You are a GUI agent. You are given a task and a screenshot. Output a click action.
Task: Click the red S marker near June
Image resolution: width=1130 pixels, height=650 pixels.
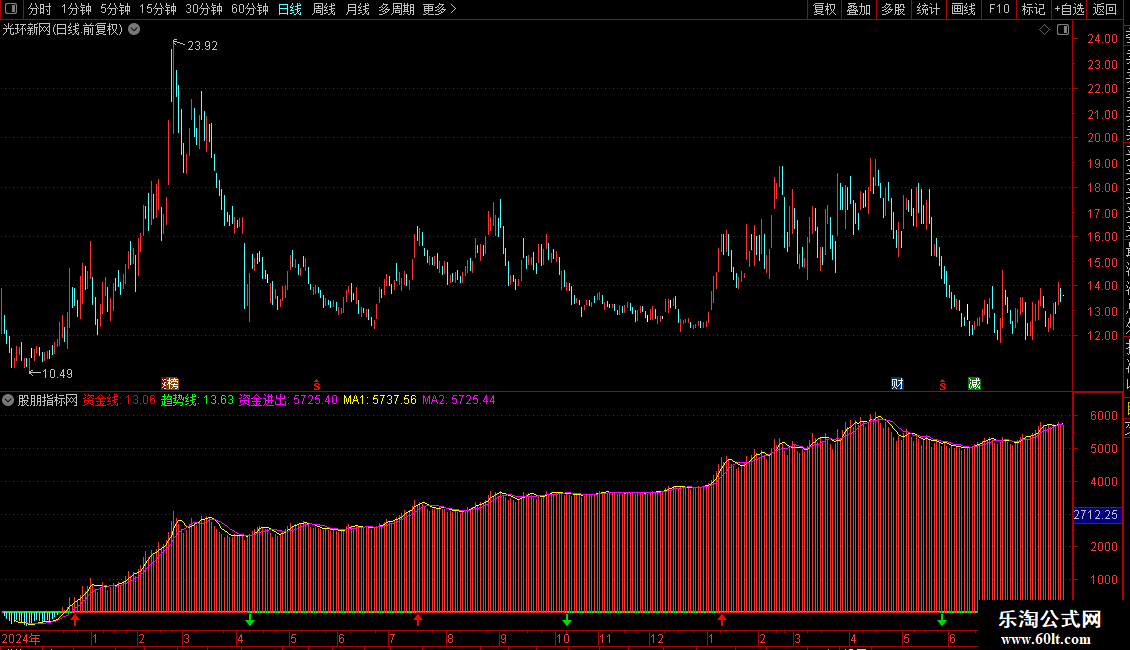(x=943, y=386)
